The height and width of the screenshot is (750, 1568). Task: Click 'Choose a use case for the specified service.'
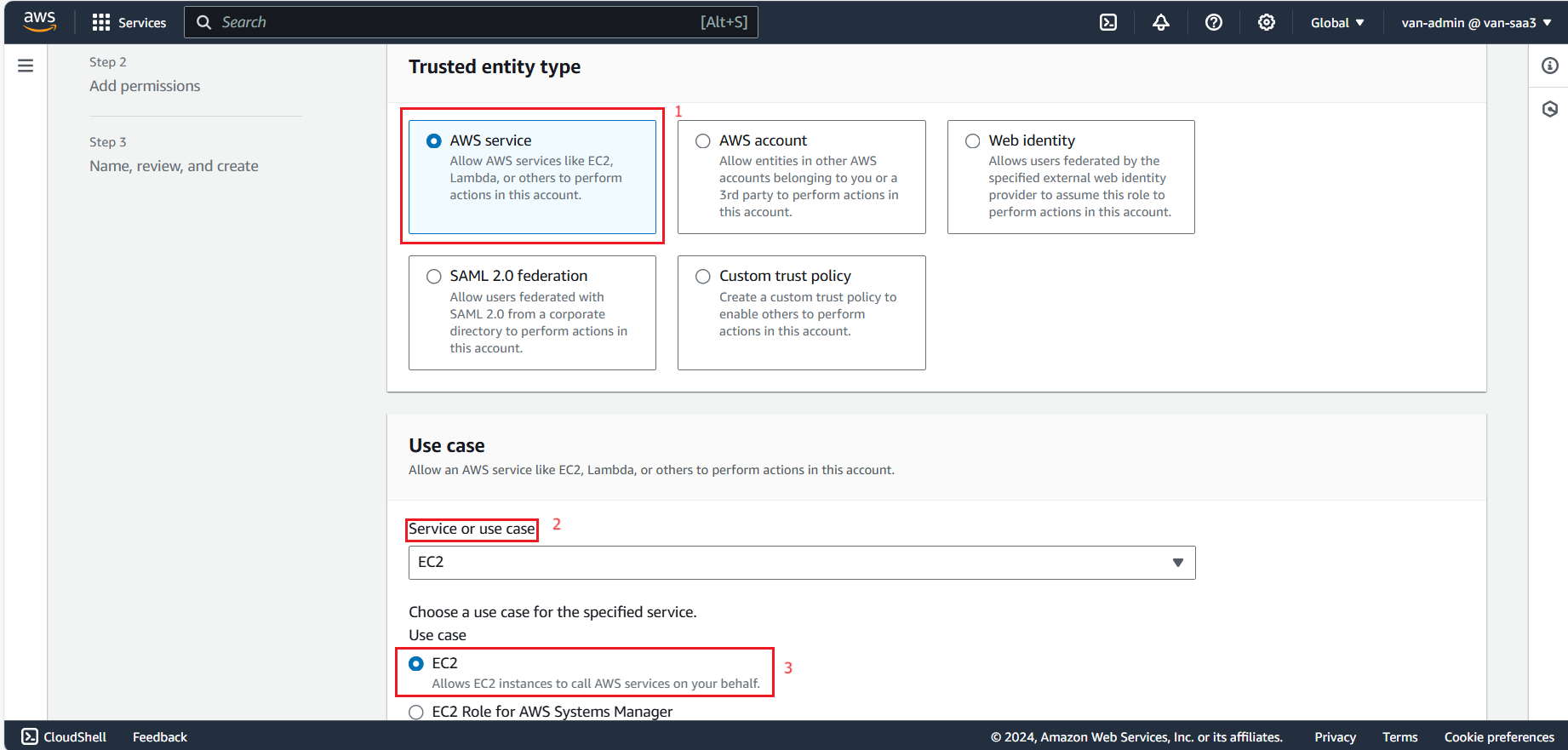pyautogui.click(x=552, y=612)
